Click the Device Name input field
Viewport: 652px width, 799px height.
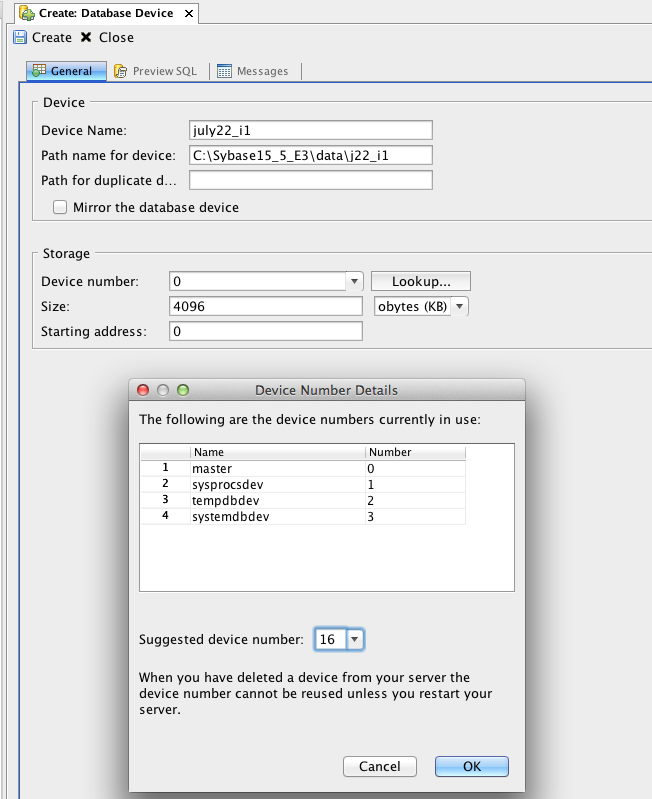(x=310, y=130)
